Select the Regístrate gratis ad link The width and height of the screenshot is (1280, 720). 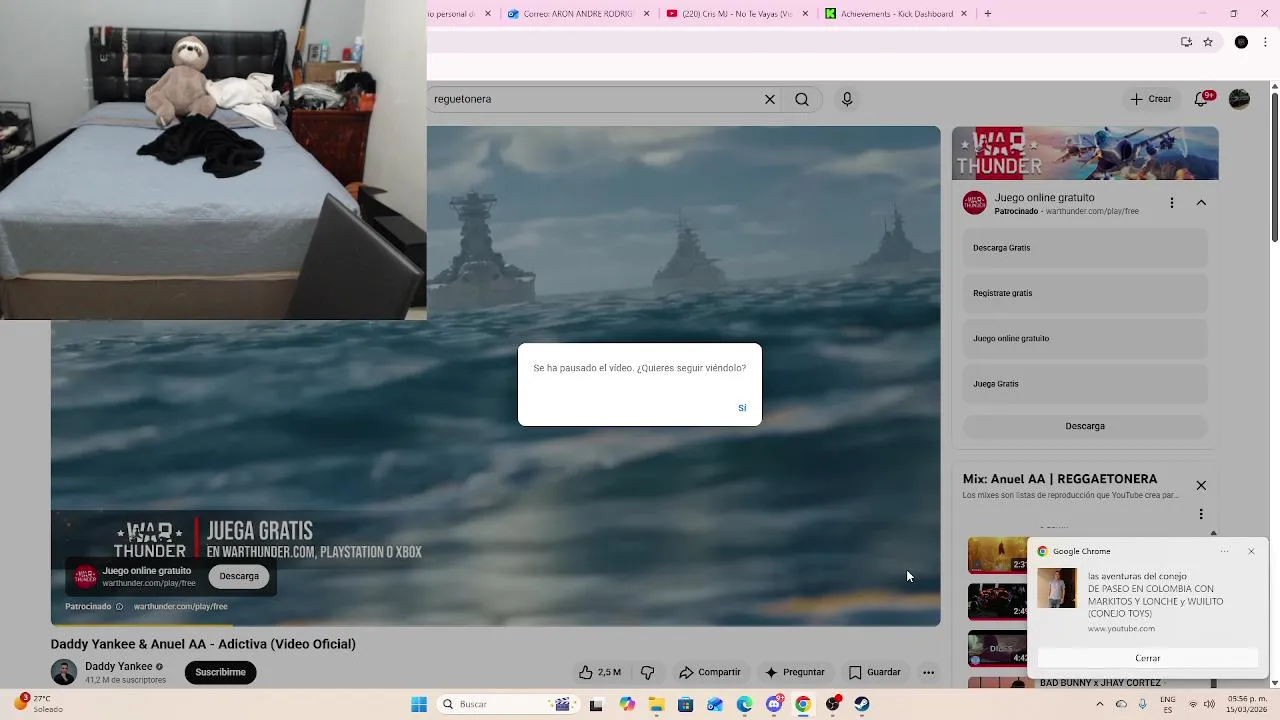1085,293
